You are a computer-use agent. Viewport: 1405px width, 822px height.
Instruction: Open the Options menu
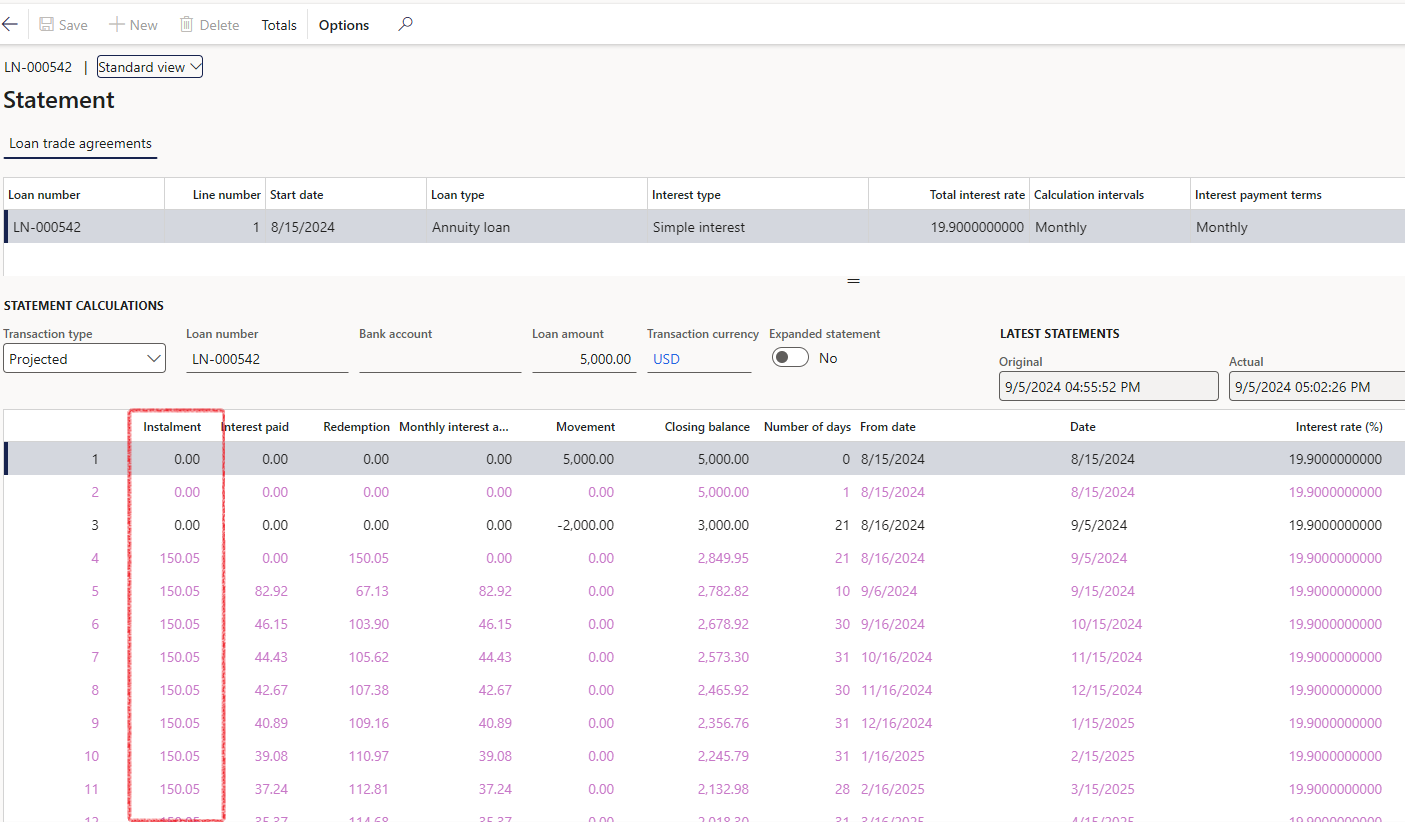click(x=344, y=25)
